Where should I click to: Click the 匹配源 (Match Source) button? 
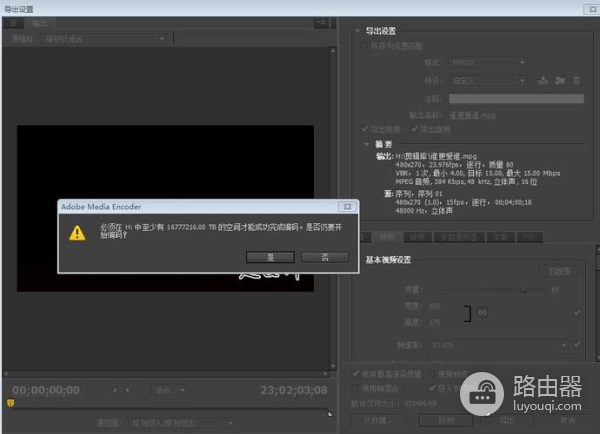click(x=559, y=271)
